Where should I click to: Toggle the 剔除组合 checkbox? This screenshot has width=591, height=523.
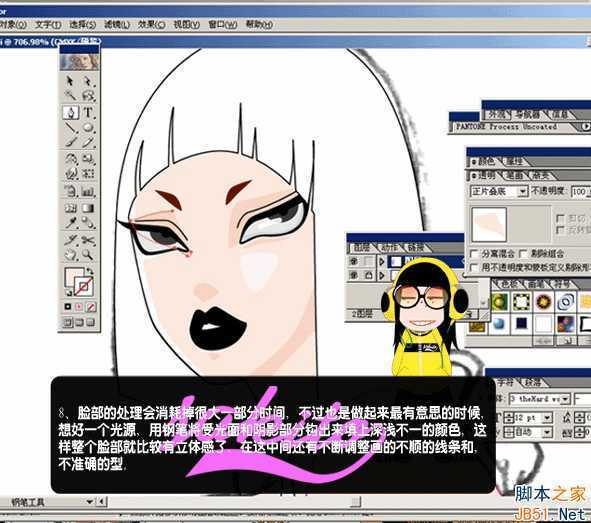point(523,254)
